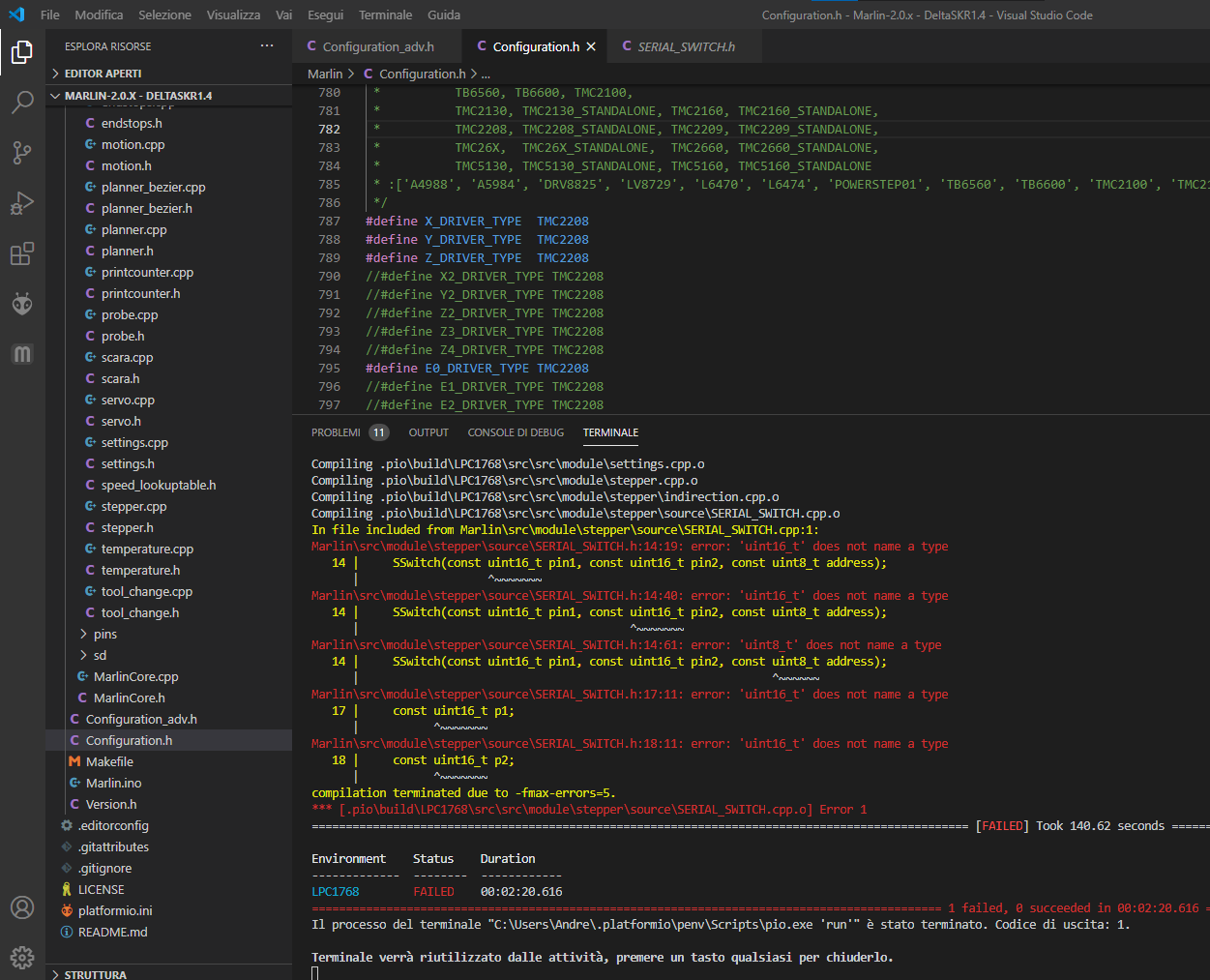The image size is (1210, 980).
Task: Open the Source Control view icon
Action: (x=22, y=152)
